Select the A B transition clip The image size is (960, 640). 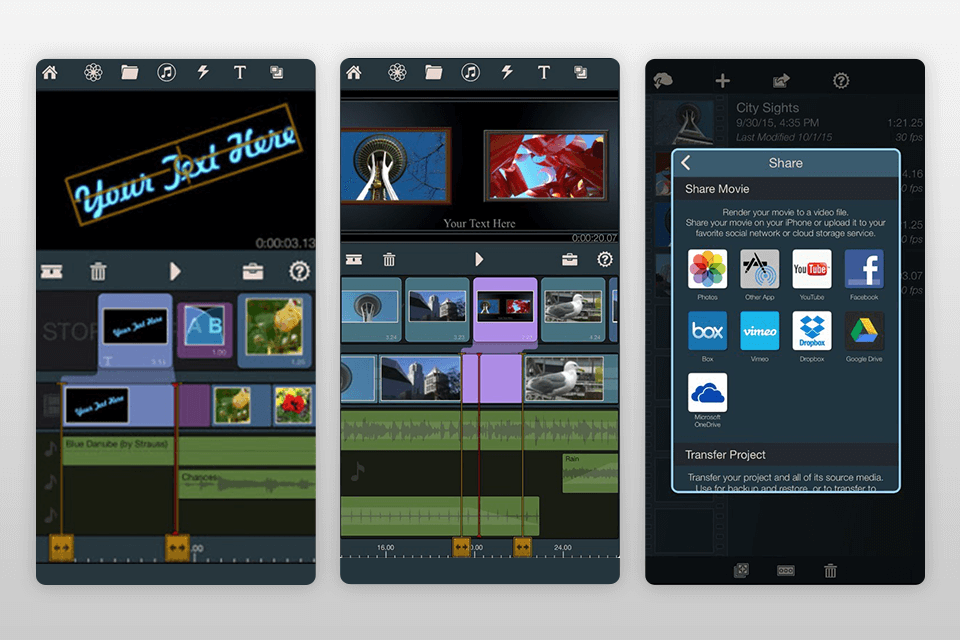204,329
